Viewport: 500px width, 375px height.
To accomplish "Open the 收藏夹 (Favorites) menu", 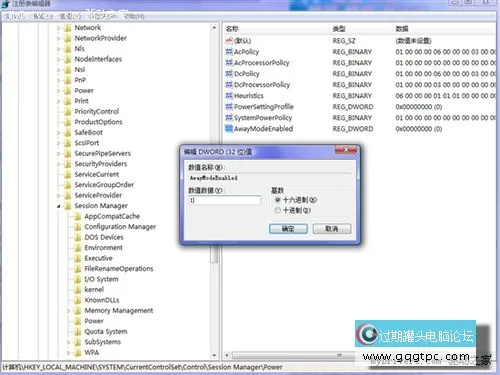I will [x=102, y=16].
